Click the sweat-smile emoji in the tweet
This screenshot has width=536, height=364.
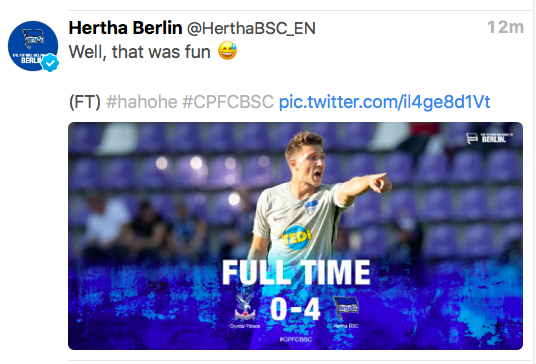pyautogui.click(x=228, y=51)
